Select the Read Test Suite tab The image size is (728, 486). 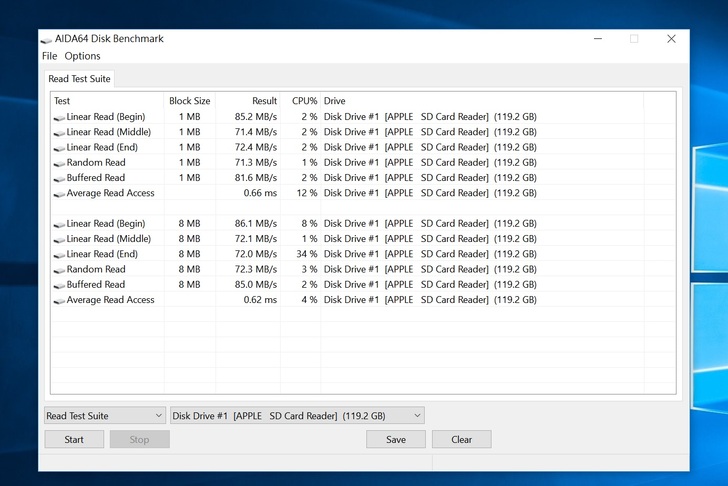[80, 79]
